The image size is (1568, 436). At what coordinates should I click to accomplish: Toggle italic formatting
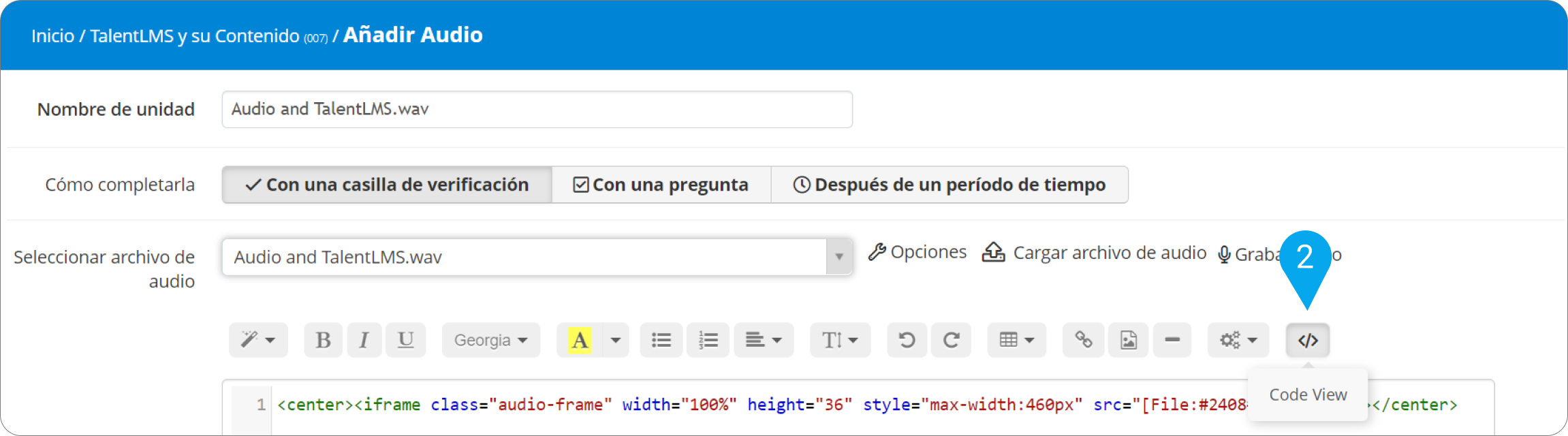[364, 340]
